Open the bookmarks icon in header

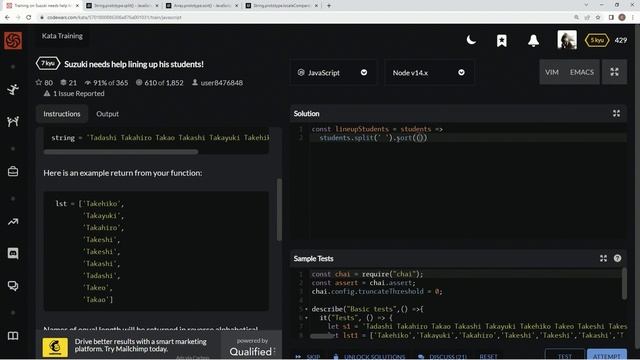pyautogui.click(x=502, y=40)
